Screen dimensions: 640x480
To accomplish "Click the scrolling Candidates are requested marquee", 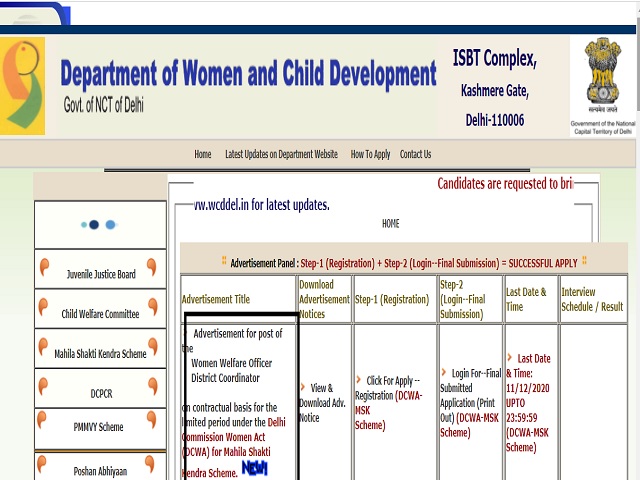I will (505, 184).
